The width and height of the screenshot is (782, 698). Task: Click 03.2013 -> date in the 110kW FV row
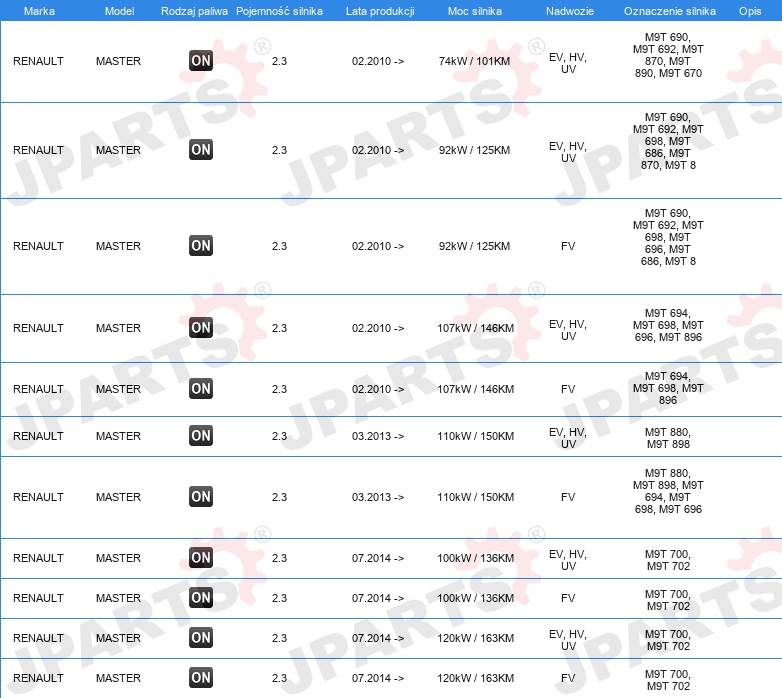click(378, 497)
